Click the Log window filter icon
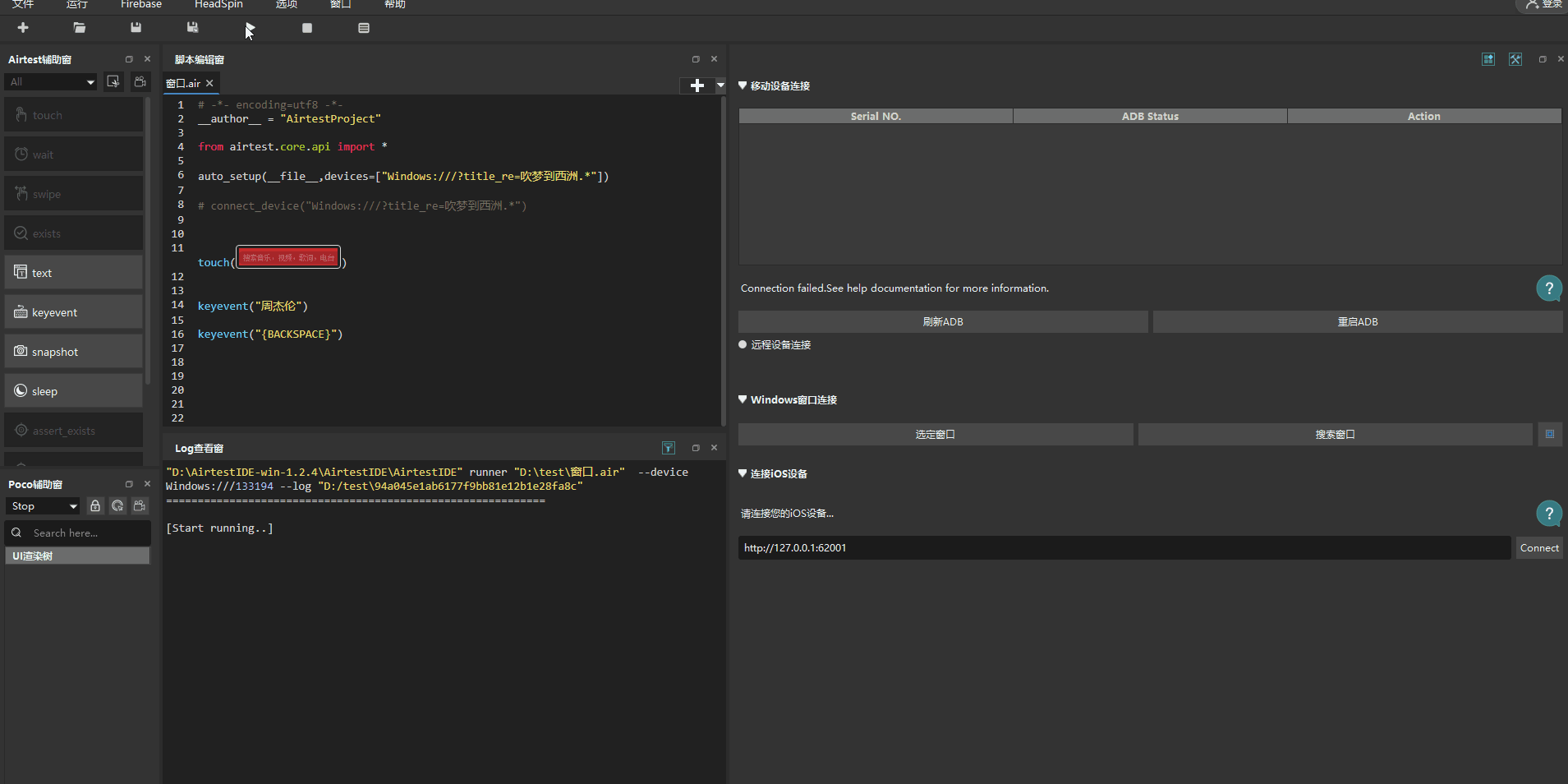Image resolution: width=1568 pixels, height=784 pixels. 668,448
